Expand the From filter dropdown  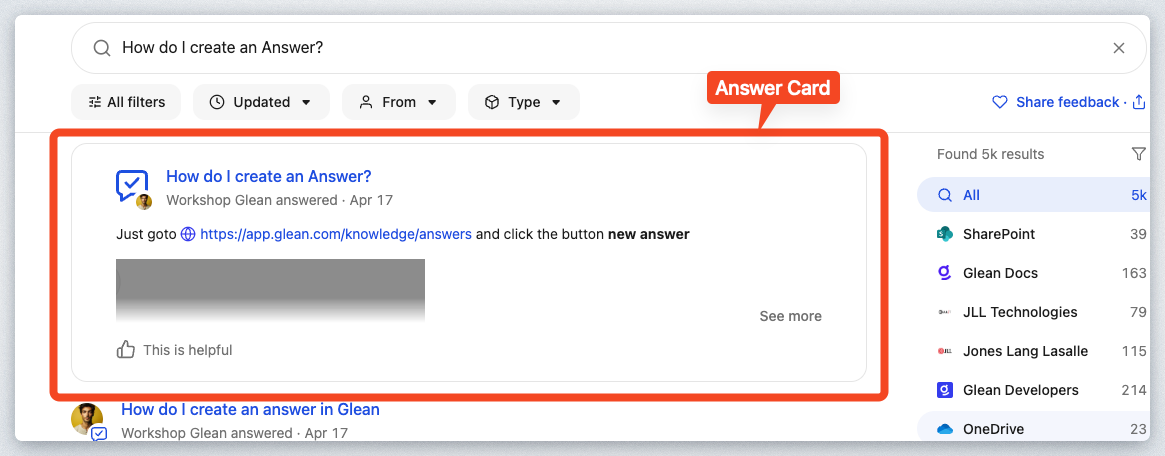(398, 102)
